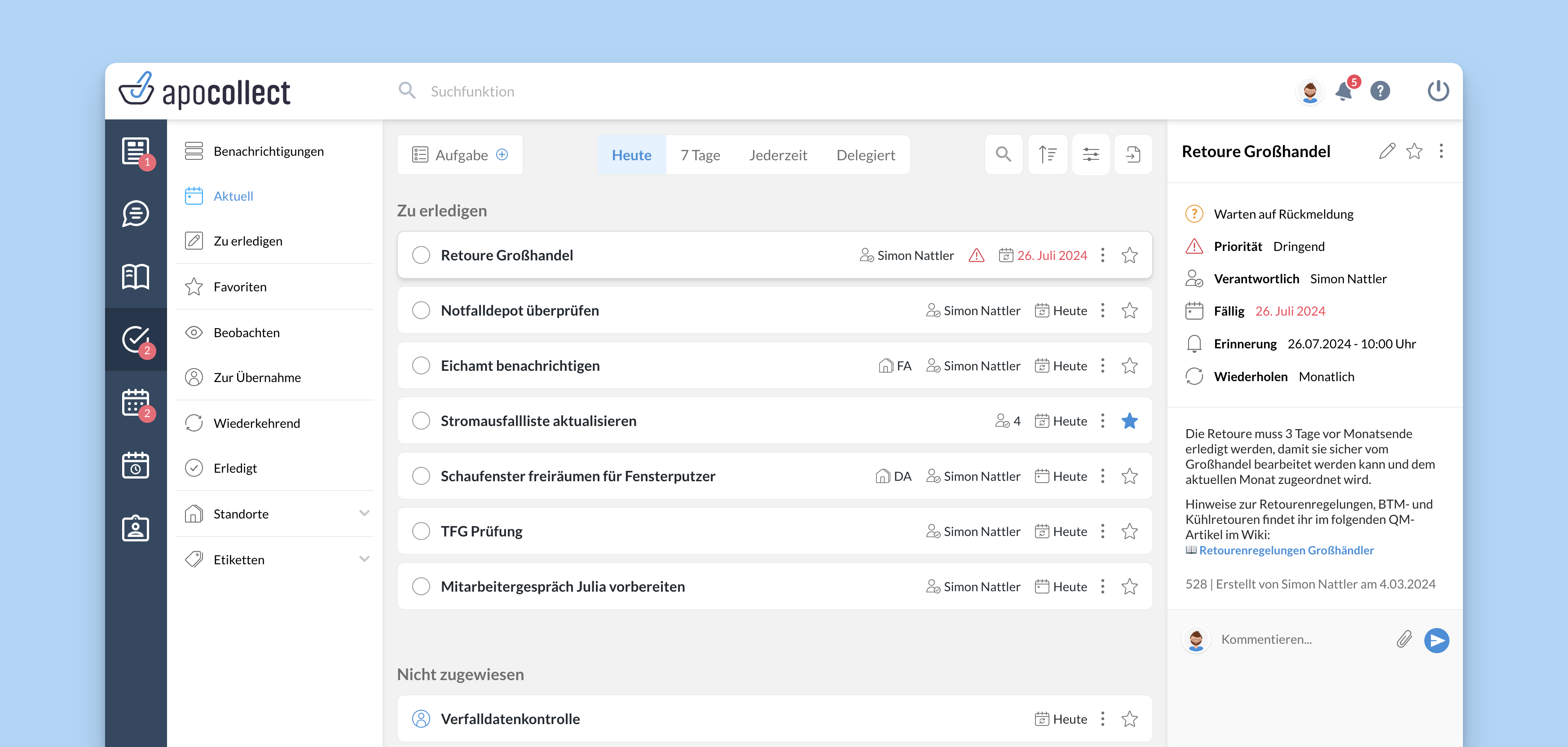Open three-dot menu for Eichamt benachrichtigen

click(x=1102, y=365)
